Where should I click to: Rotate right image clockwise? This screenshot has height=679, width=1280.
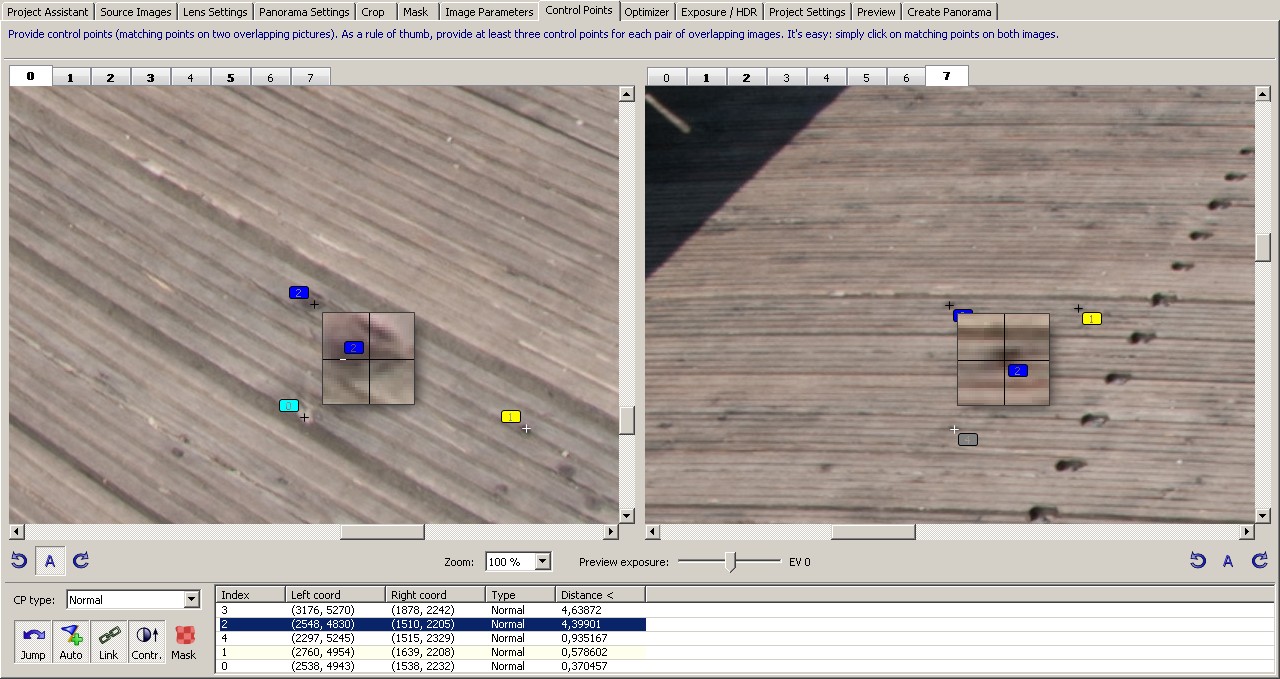coord(1260,561)
